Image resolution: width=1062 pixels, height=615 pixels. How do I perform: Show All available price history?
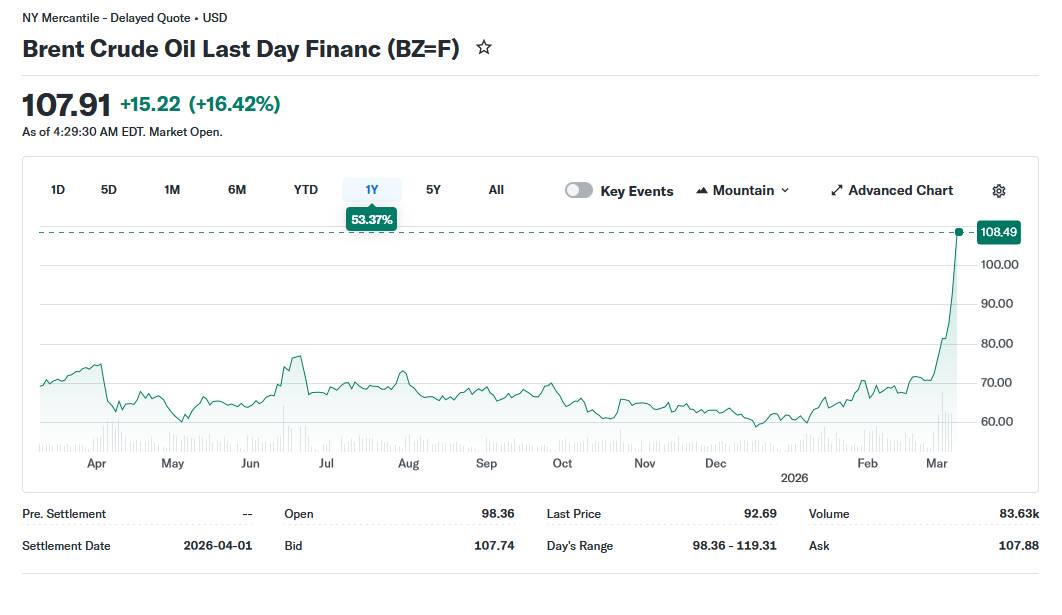496,189
